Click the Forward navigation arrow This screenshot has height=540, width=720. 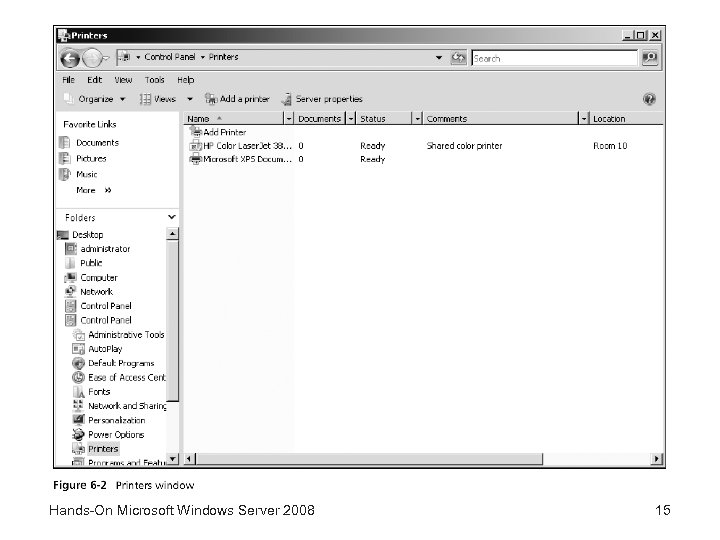coord(92,58)
